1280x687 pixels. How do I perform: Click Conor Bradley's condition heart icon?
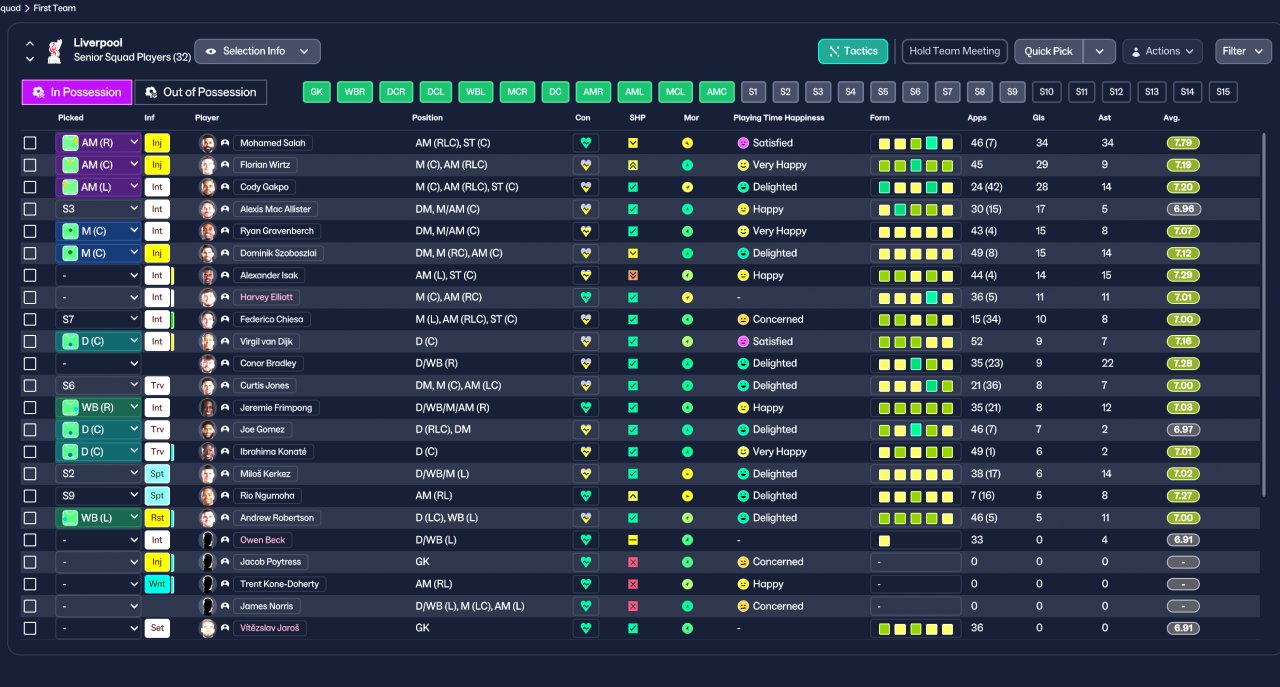pyautogui.click(x=586, y=363)
